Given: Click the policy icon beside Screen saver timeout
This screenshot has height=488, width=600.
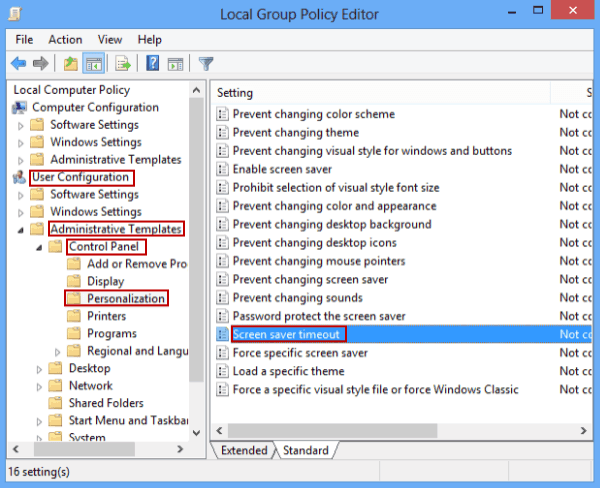Looking at the screenshot, I should (x=222, y=334).
